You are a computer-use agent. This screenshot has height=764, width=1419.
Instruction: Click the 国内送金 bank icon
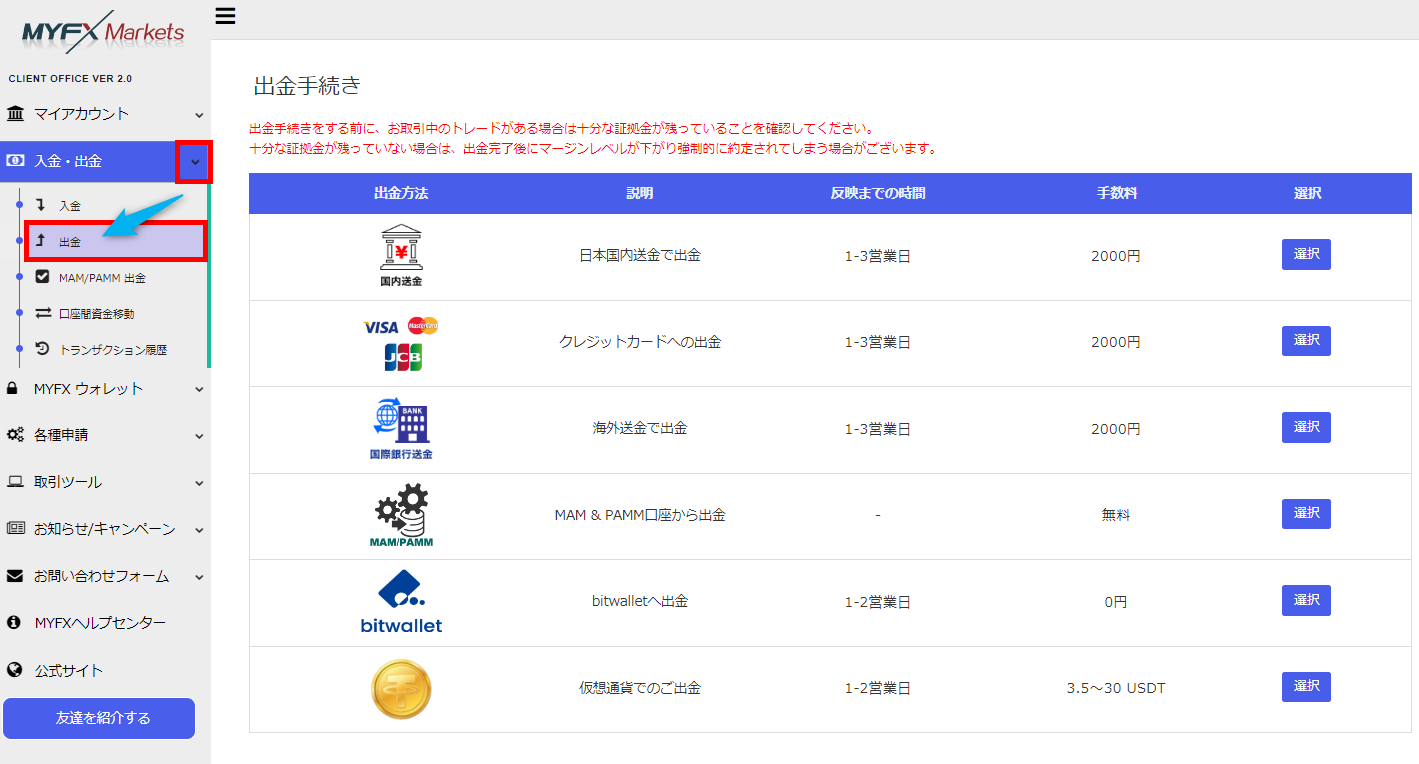point(401,256)
